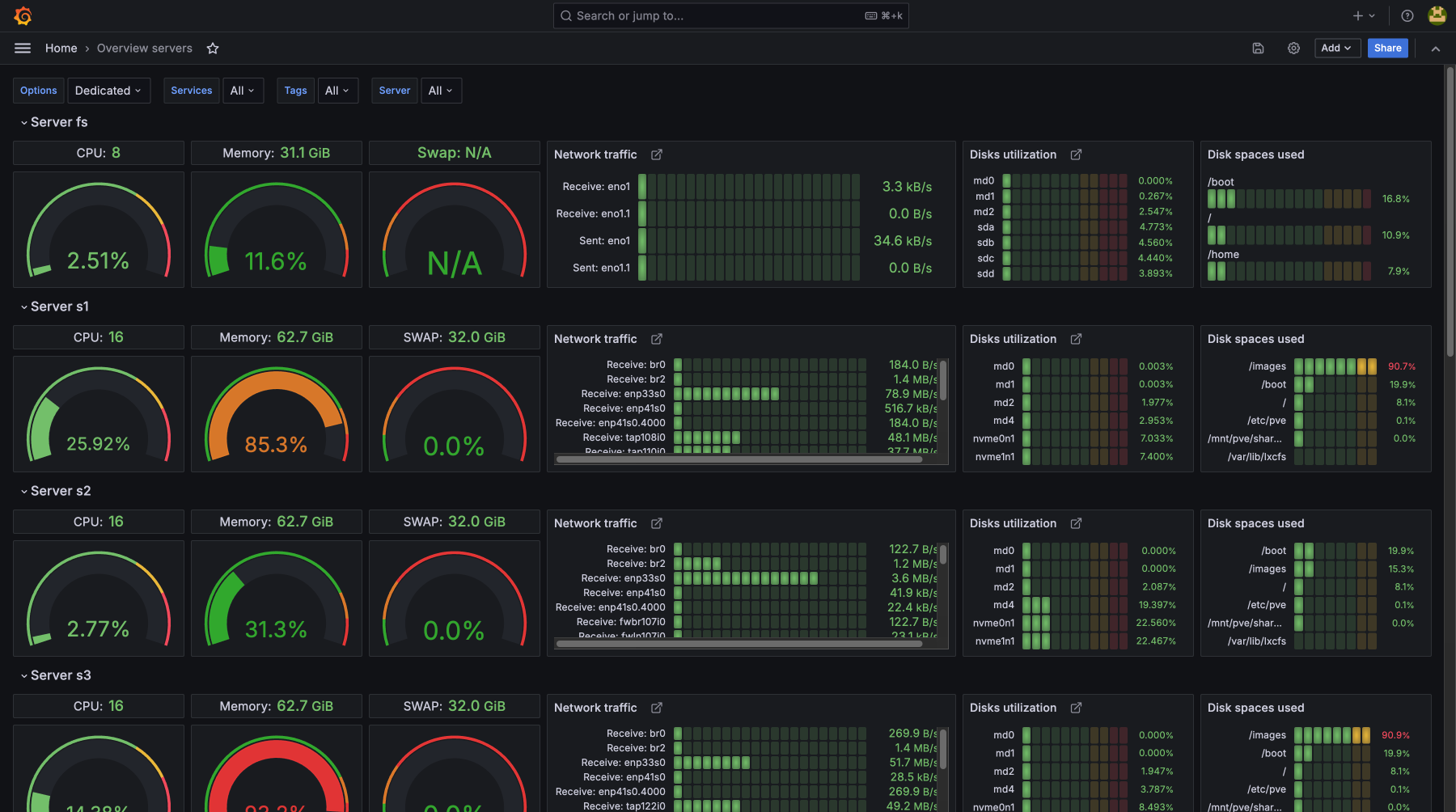The image size is (1456, 812).
Task: Open the Dedicated options dropdown
Action: 108,91
